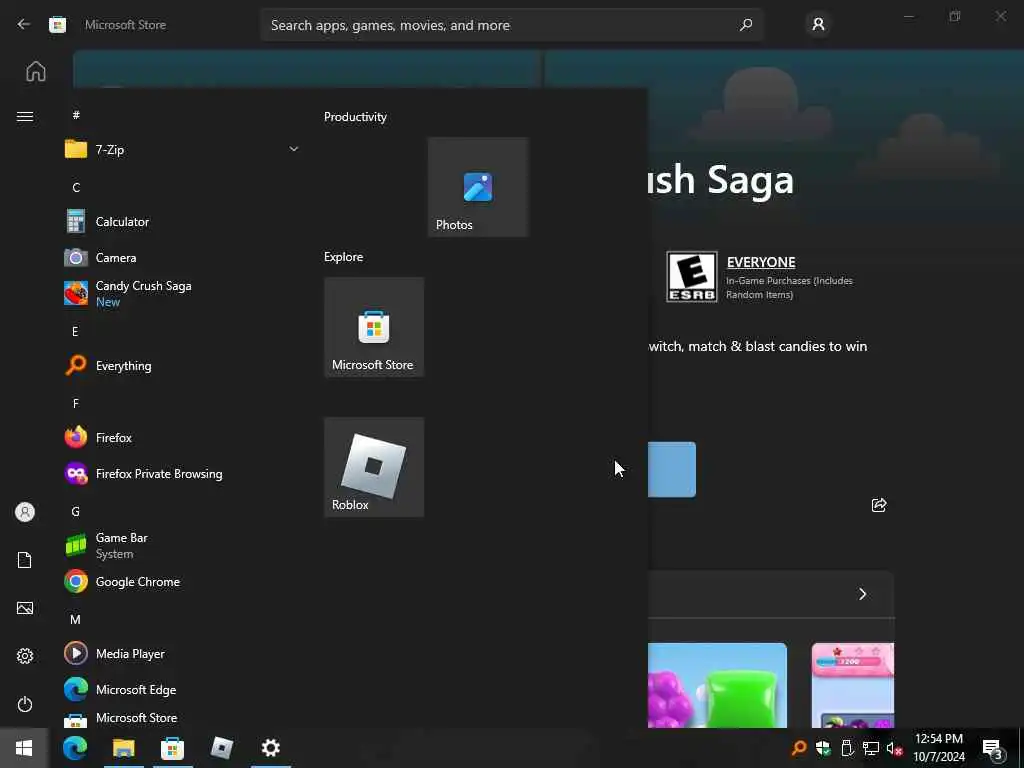The image size is (1024, 768).
Task: Click the Productivity group heading
Action: (355, 116)
